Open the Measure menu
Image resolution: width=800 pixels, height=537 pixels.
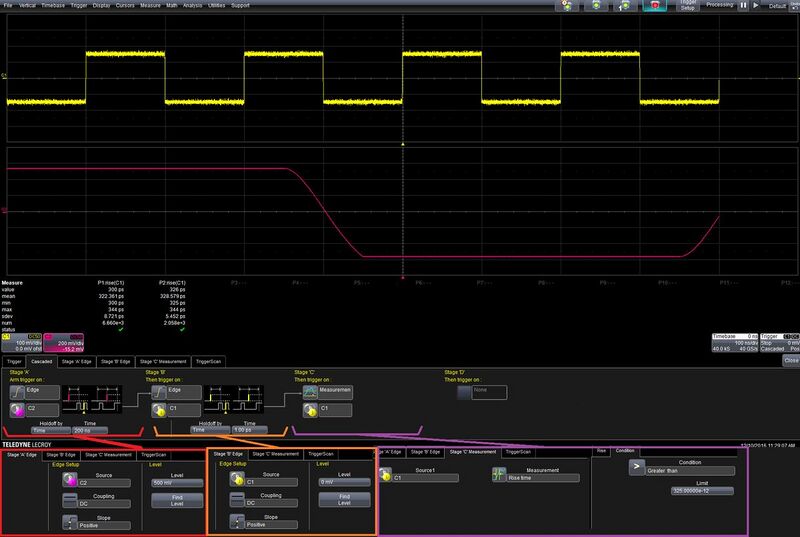point(150,5)
